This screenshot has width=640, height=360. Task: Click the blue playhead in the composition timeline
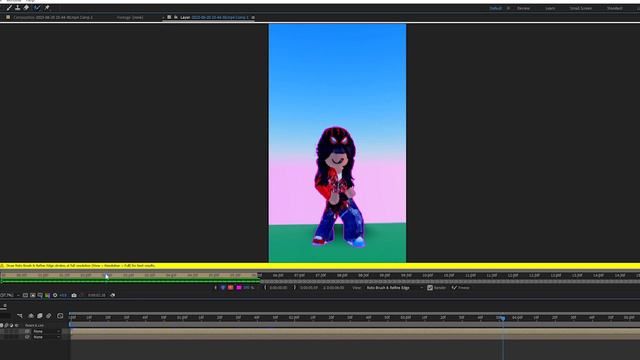tap(503, 318)
